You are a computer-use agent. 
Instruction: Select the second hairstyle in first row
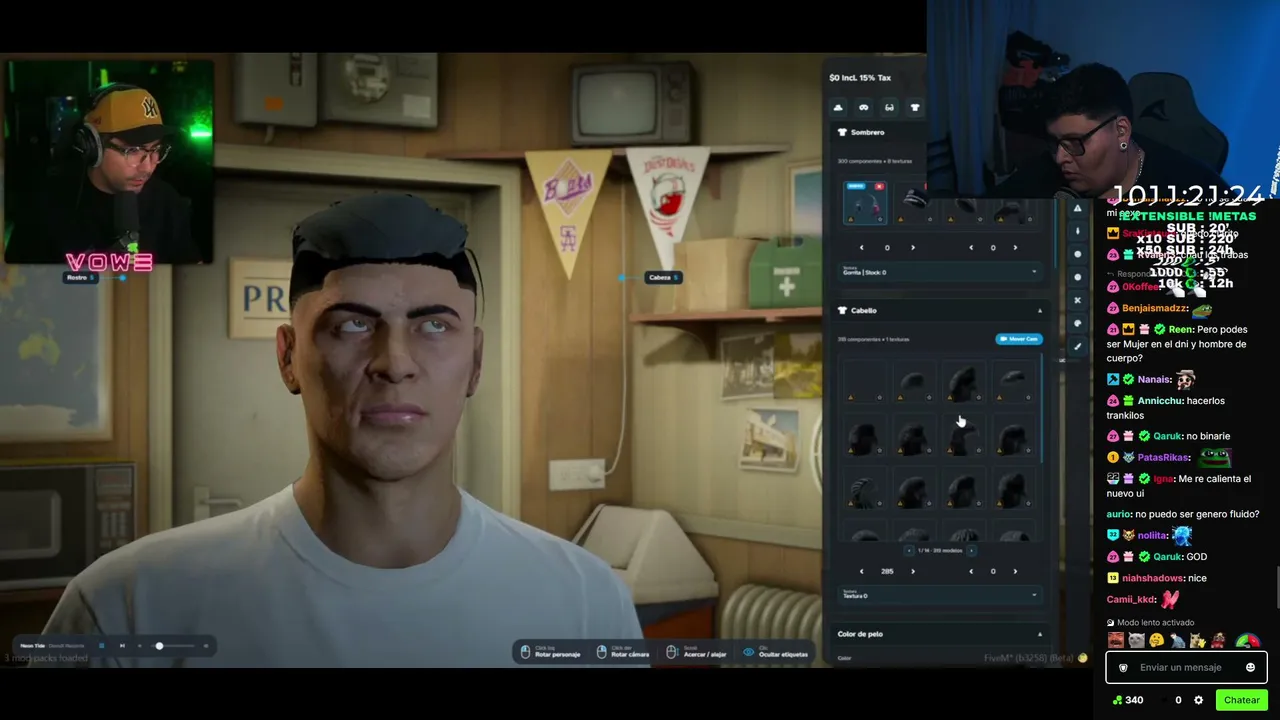click(x=913, y=382)
